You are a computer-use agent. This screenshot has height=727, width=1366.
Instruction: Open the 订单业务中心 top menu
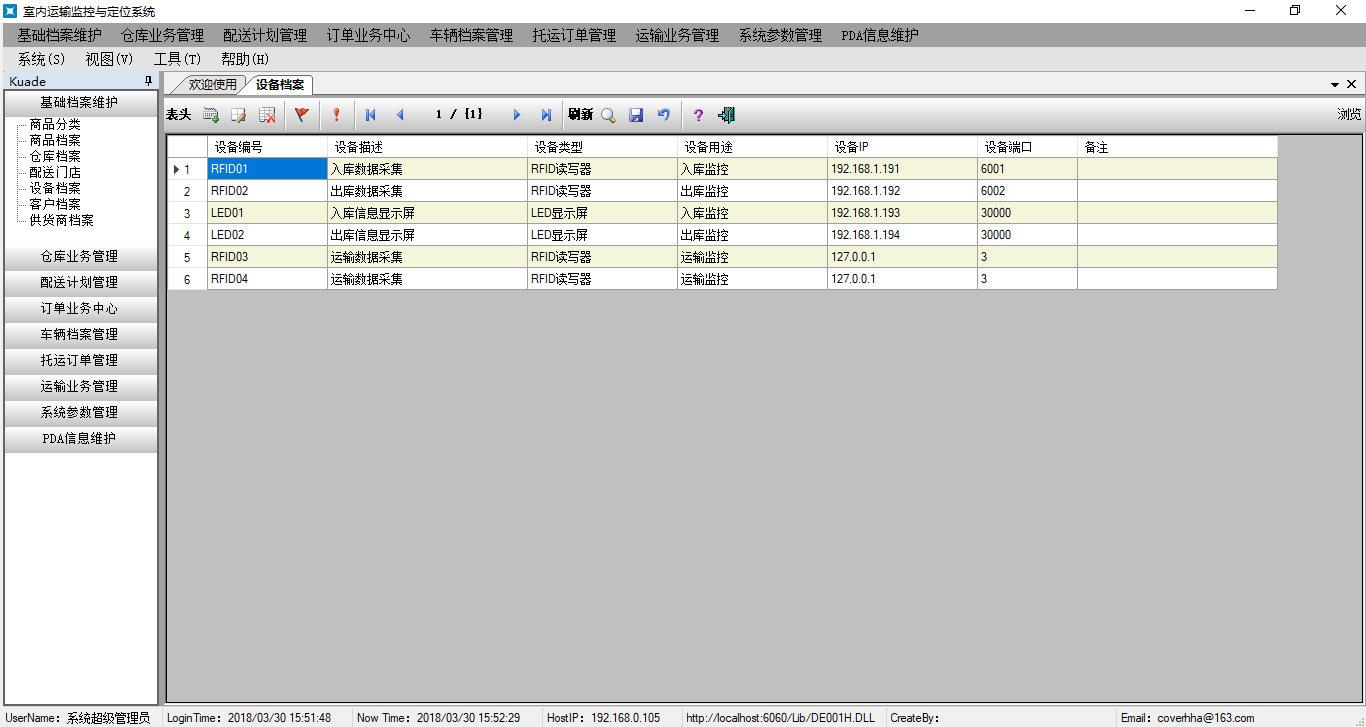368,35
